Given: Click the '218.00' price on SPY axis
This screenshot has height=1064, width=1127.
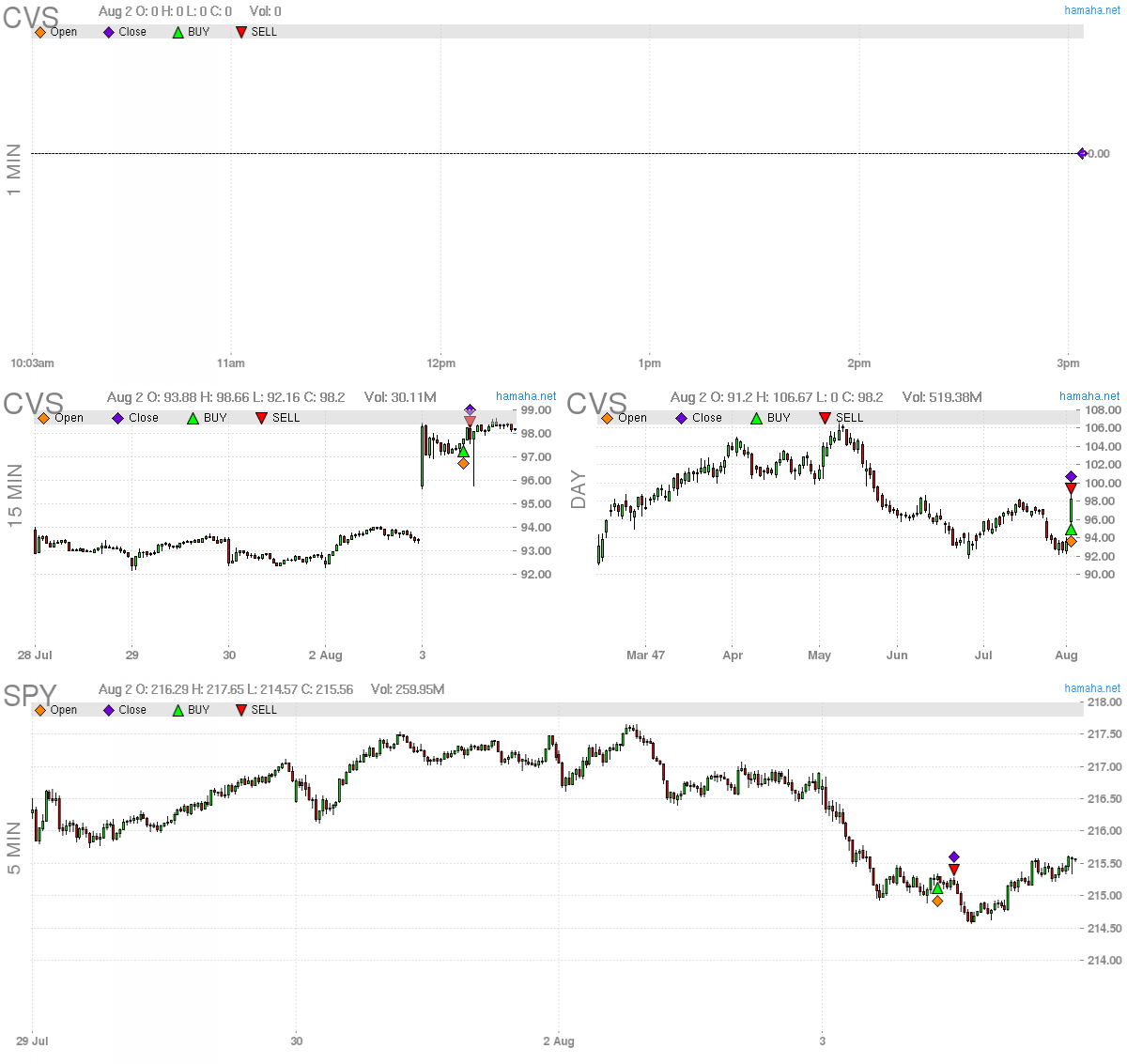Looking at the screenshot, I should (x=1104, y=702).
